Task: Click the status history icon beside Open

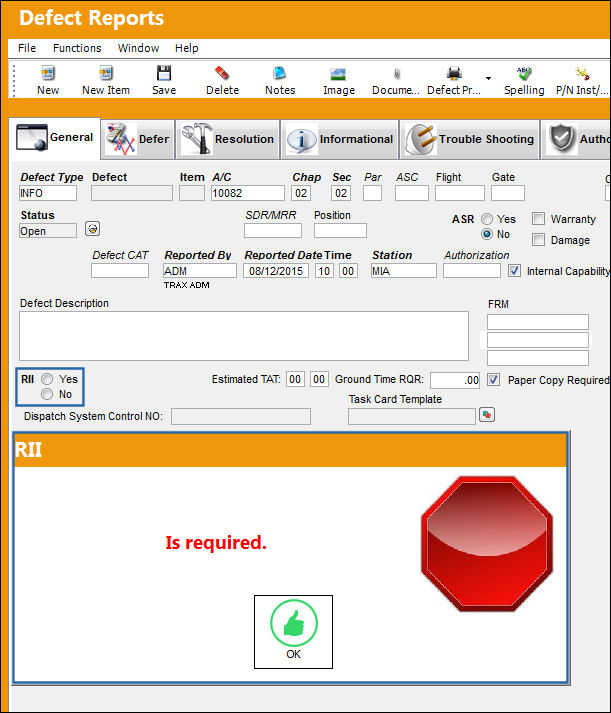Action: [x=92, y=229]
